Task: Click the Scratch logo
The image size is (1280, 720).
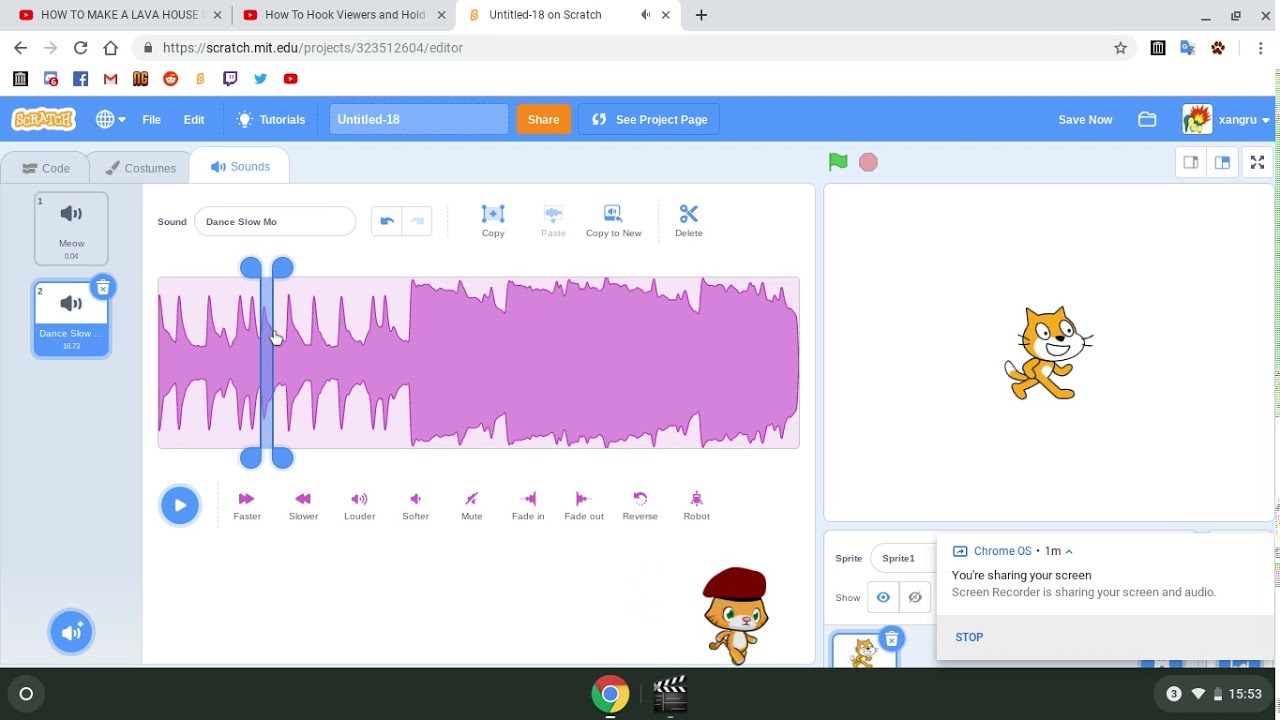Action: pyautogui.click(x=43, y=119)
